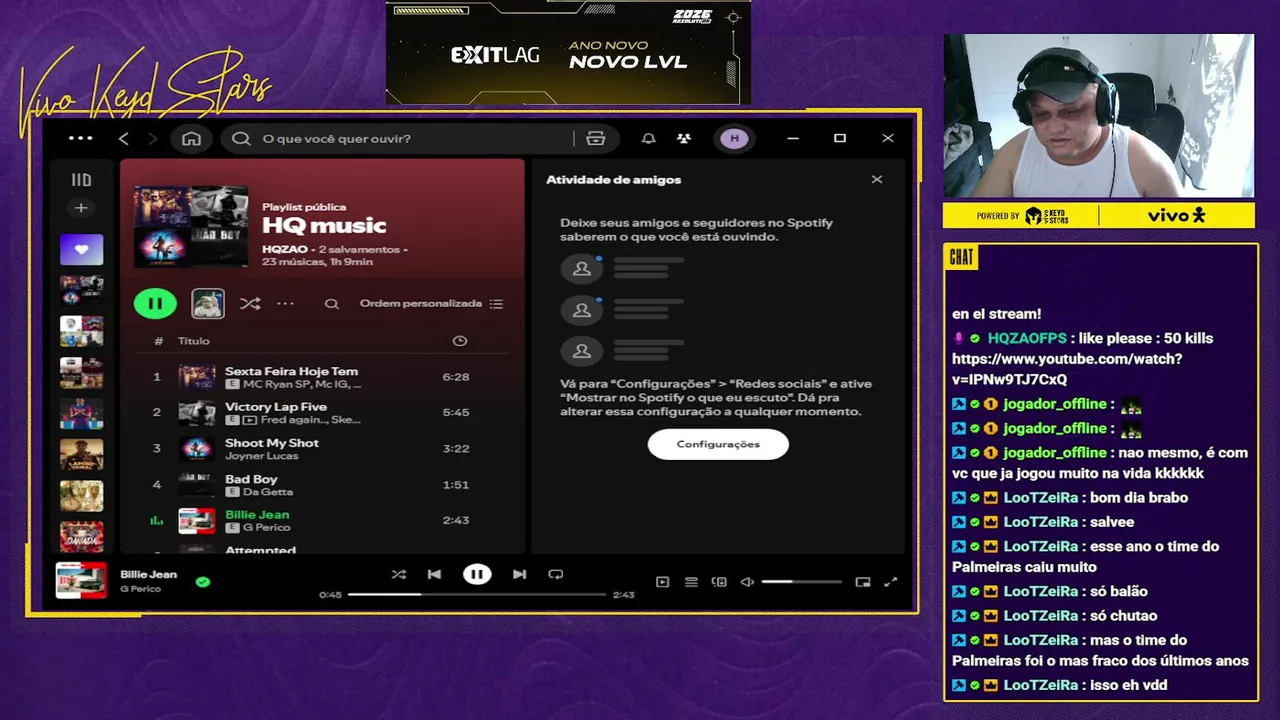The image size is (1280, 720).
Task: Open the Spotify Home page
Action: (191, 138)
